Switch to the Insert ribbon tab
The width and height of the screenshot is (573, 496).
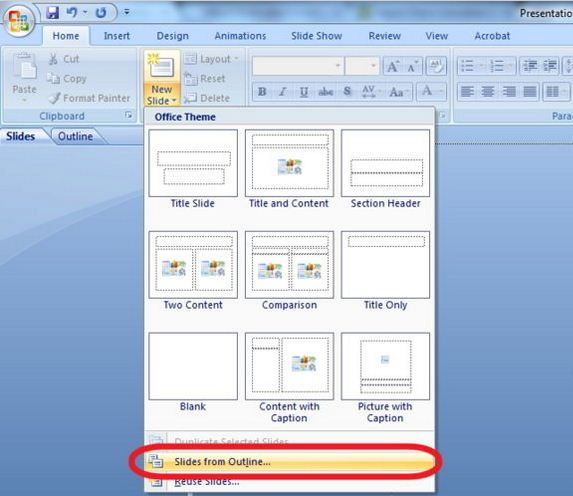pyautogui.click(x=117, y=36)
